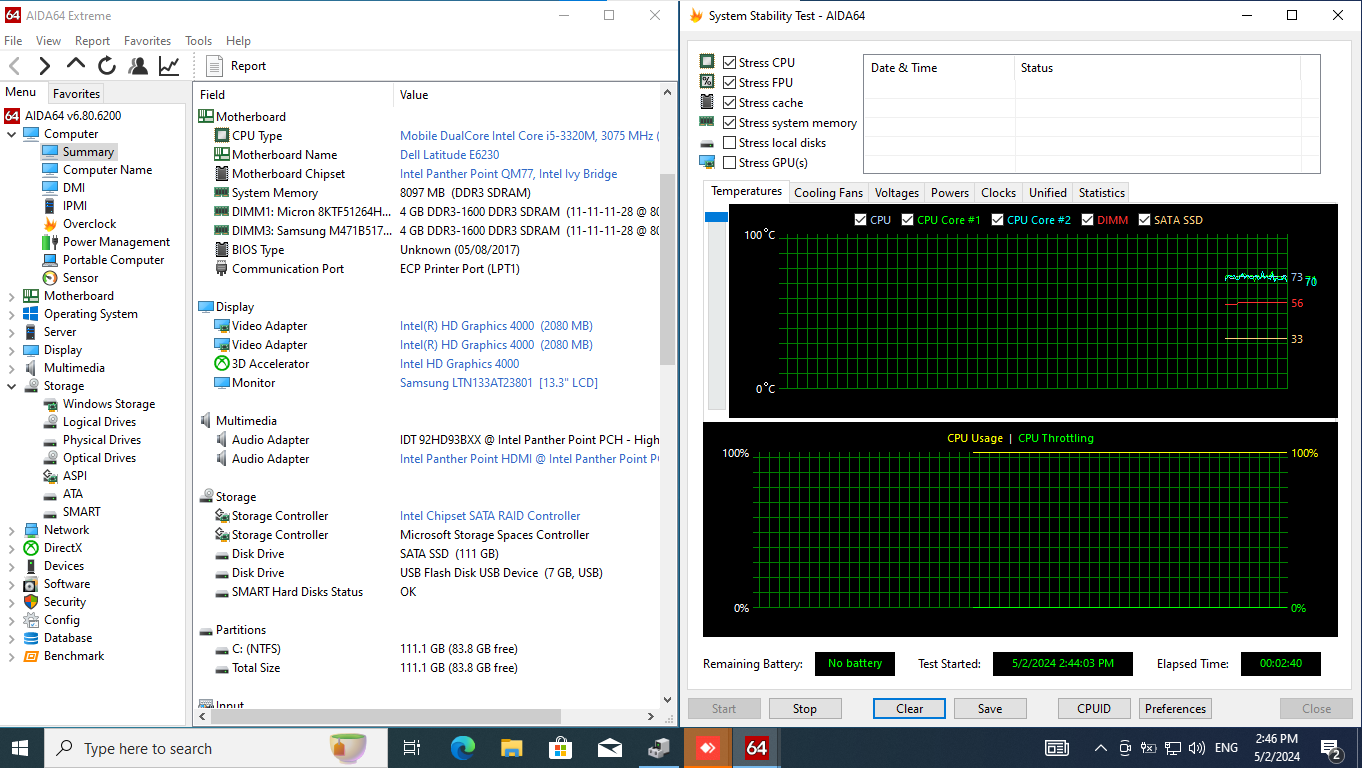Open the graph chart icon in toolbar

click(169, 66)
